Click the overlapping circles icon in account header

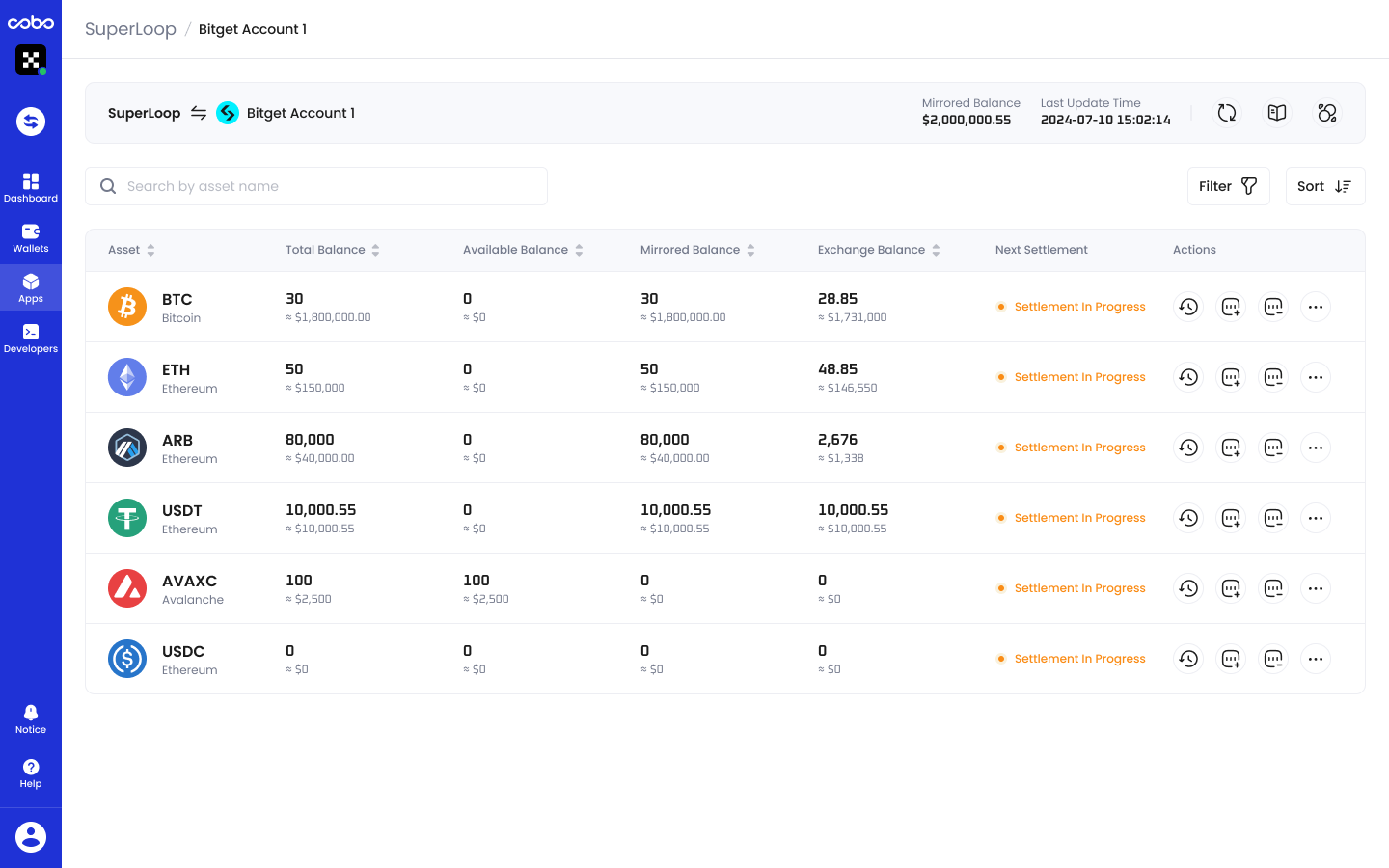(1327, 113)
